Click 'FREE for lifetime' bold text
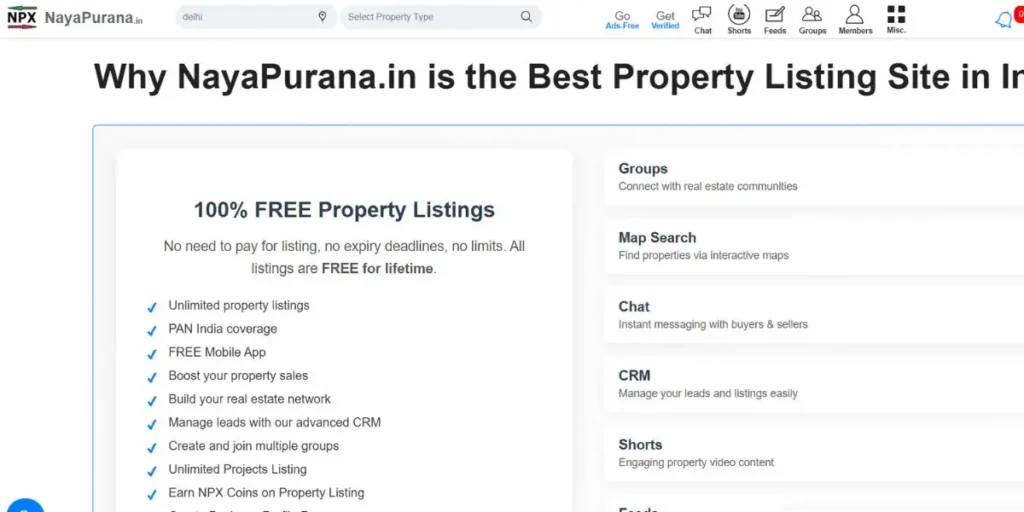The height and width of the screenshot is (512, 1024). tap(377, 268)
